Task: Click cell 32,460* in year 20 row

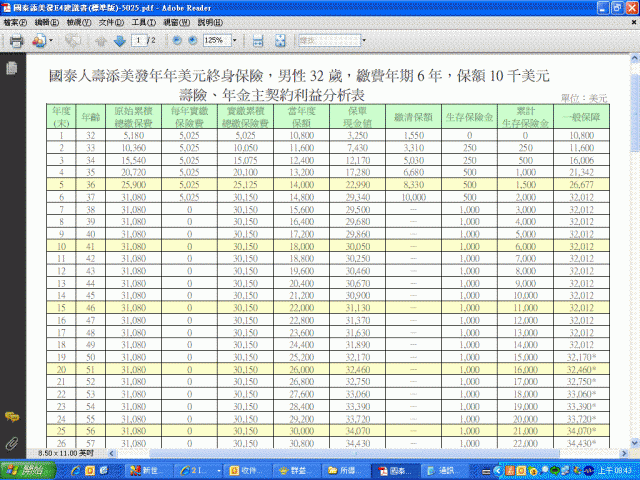Action: (582, 369)
